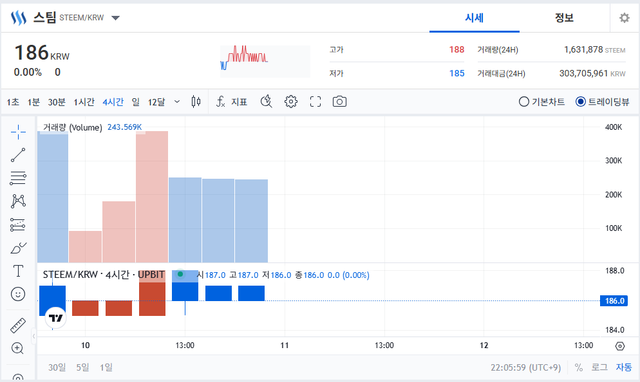
Task: Collapse the drawing toolbar panel
Action: coord(34,336)
